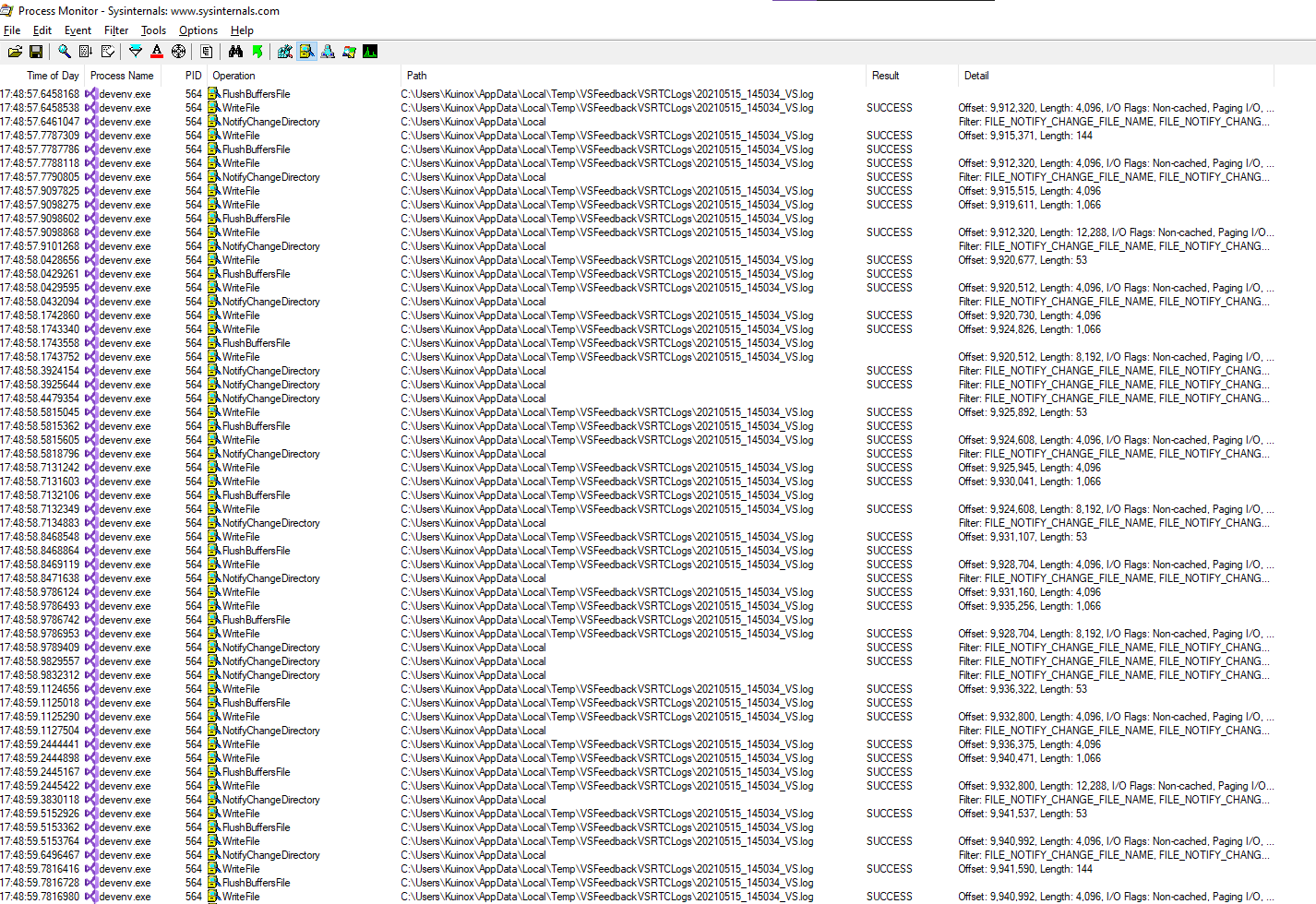Click timestamp 17:48:58.0428656

40,260
